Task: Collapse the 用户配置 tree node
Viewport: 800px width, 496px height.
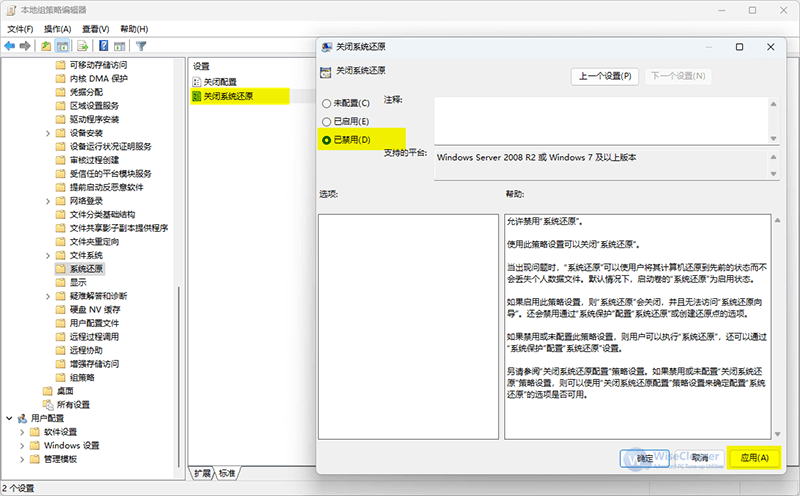Action: [x=10, y=418]
